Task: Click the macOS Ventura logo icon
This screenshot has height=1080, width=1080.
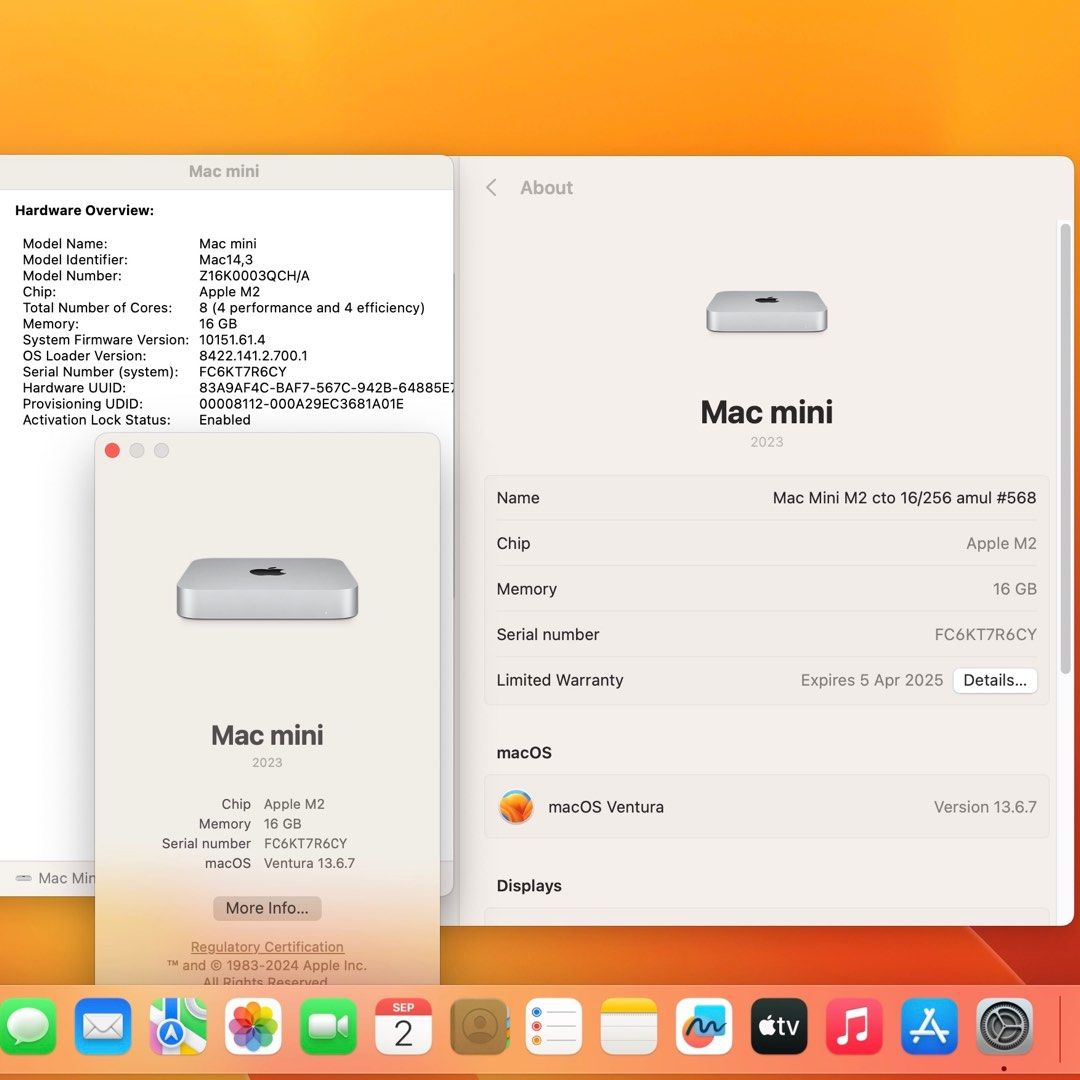Action: click(516, 807)
